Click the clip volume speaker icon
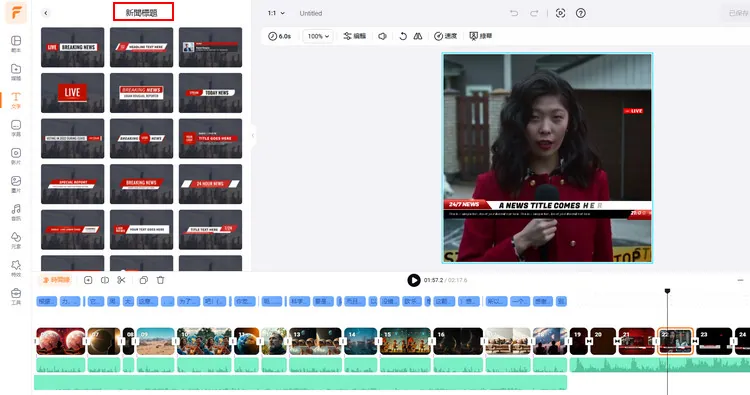This screenshot has width=750, height=395. coord(382,36)
